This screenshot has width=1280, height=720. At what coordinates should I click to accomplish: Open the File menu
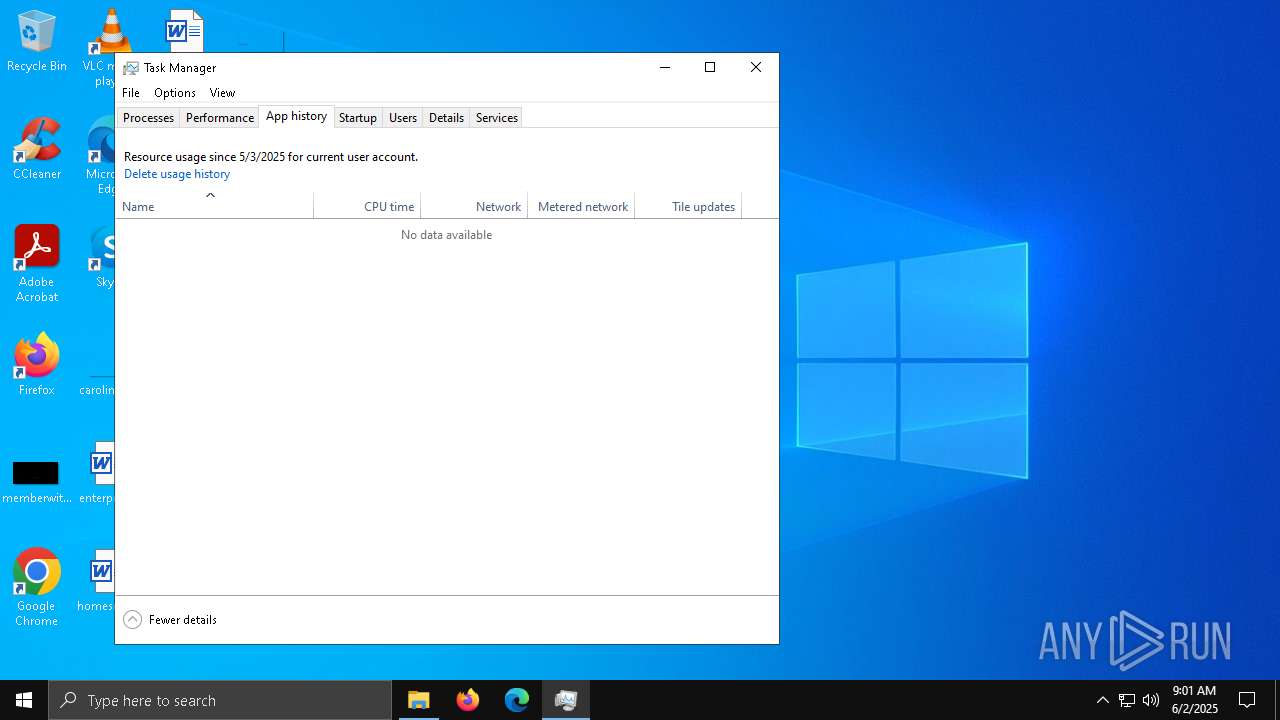pos(131,93)
